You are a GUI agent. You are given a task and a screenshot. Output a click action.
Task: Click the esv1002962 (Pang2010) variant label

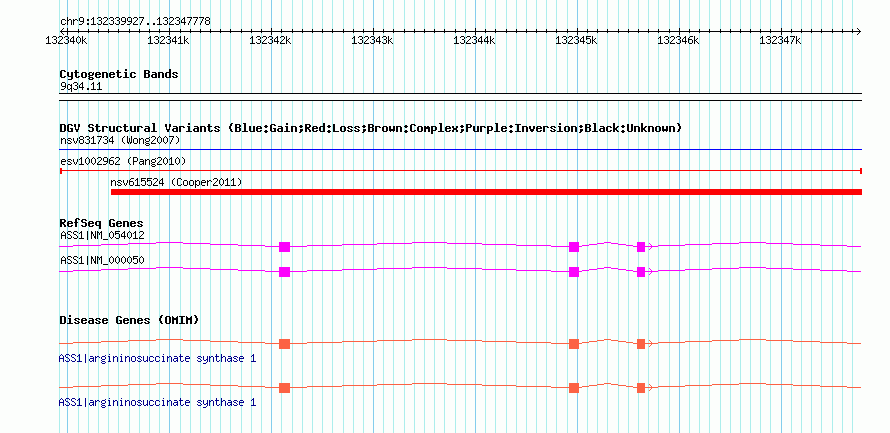[123, 161]
